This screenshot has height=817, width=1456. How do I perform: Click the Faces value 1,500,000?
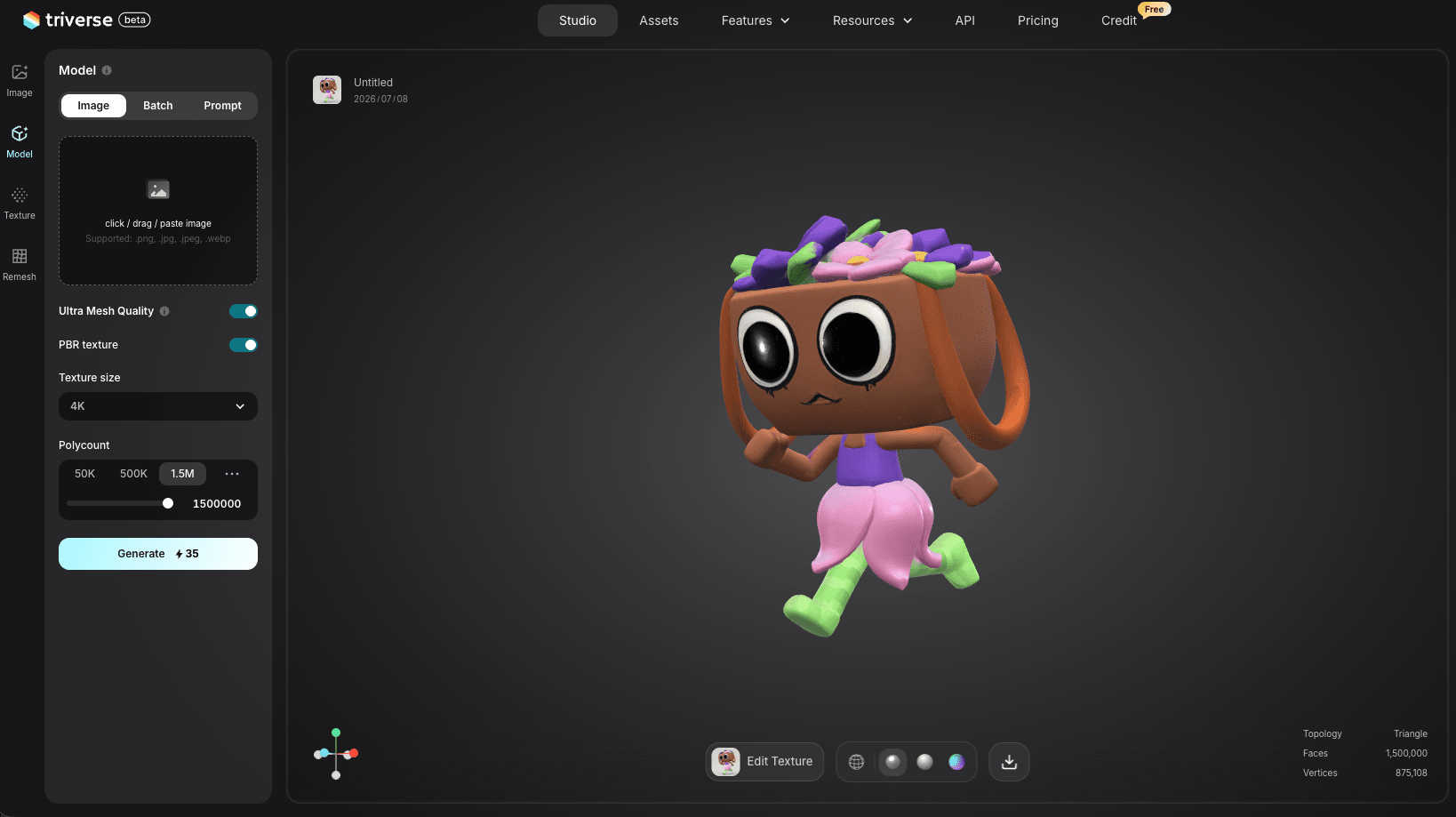[x=1406, y=753]
